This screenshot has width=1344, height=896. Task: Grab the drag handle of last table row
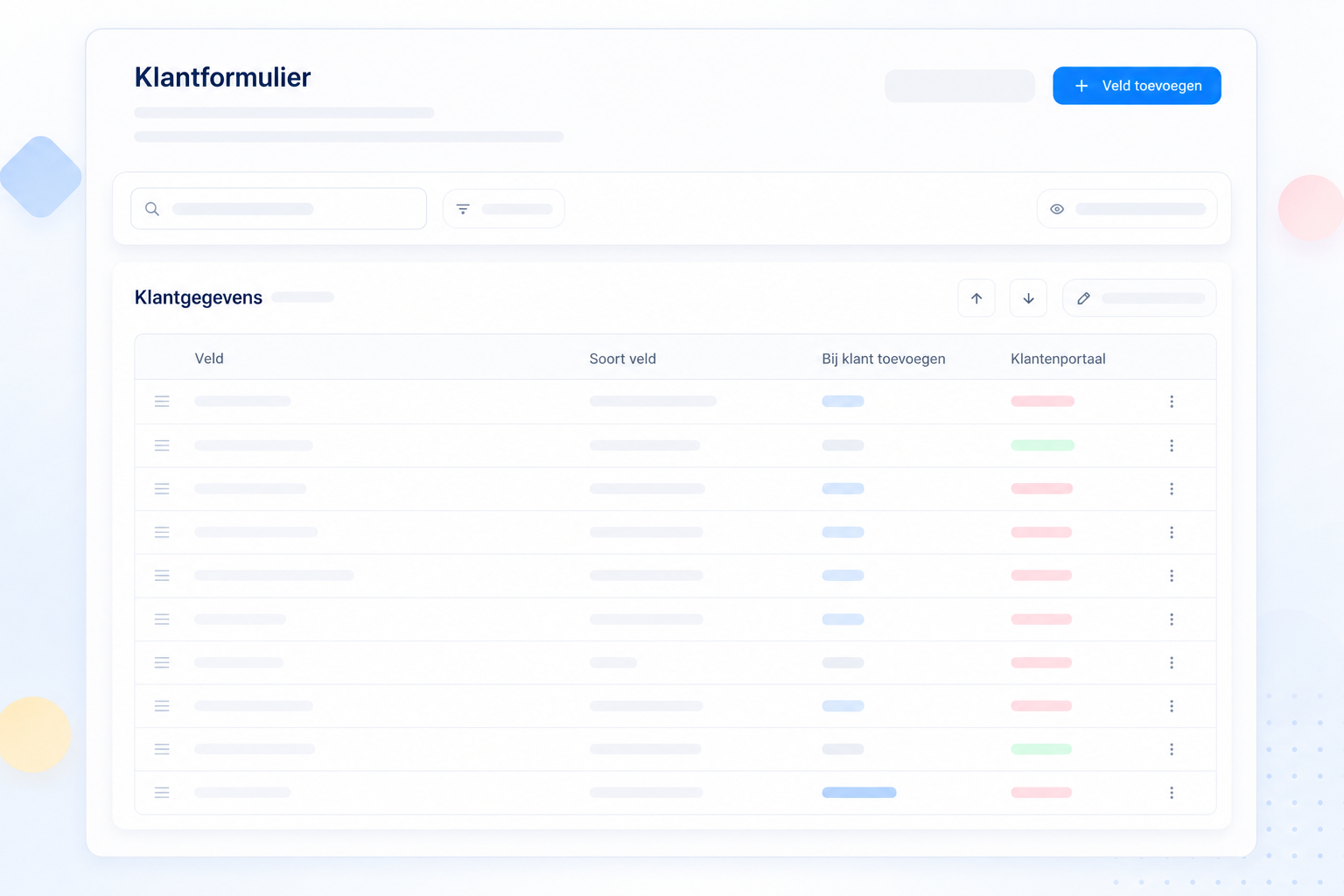[x=162, y=793]
